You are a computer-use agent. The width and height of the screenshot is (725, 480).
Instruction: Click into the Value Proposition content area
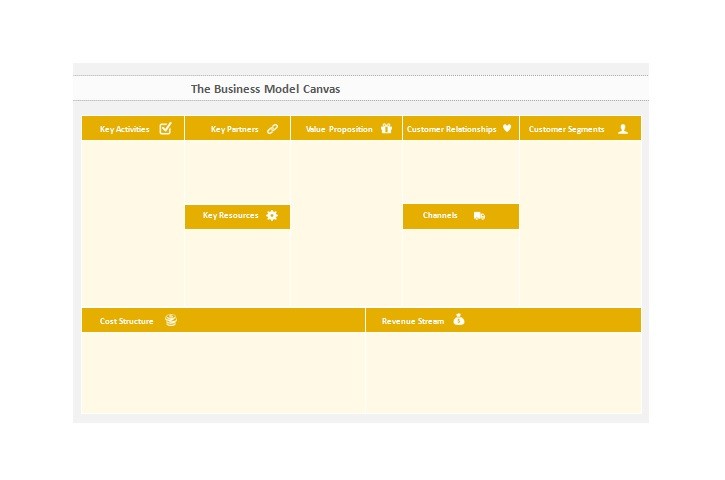click(x=346, y=223)
